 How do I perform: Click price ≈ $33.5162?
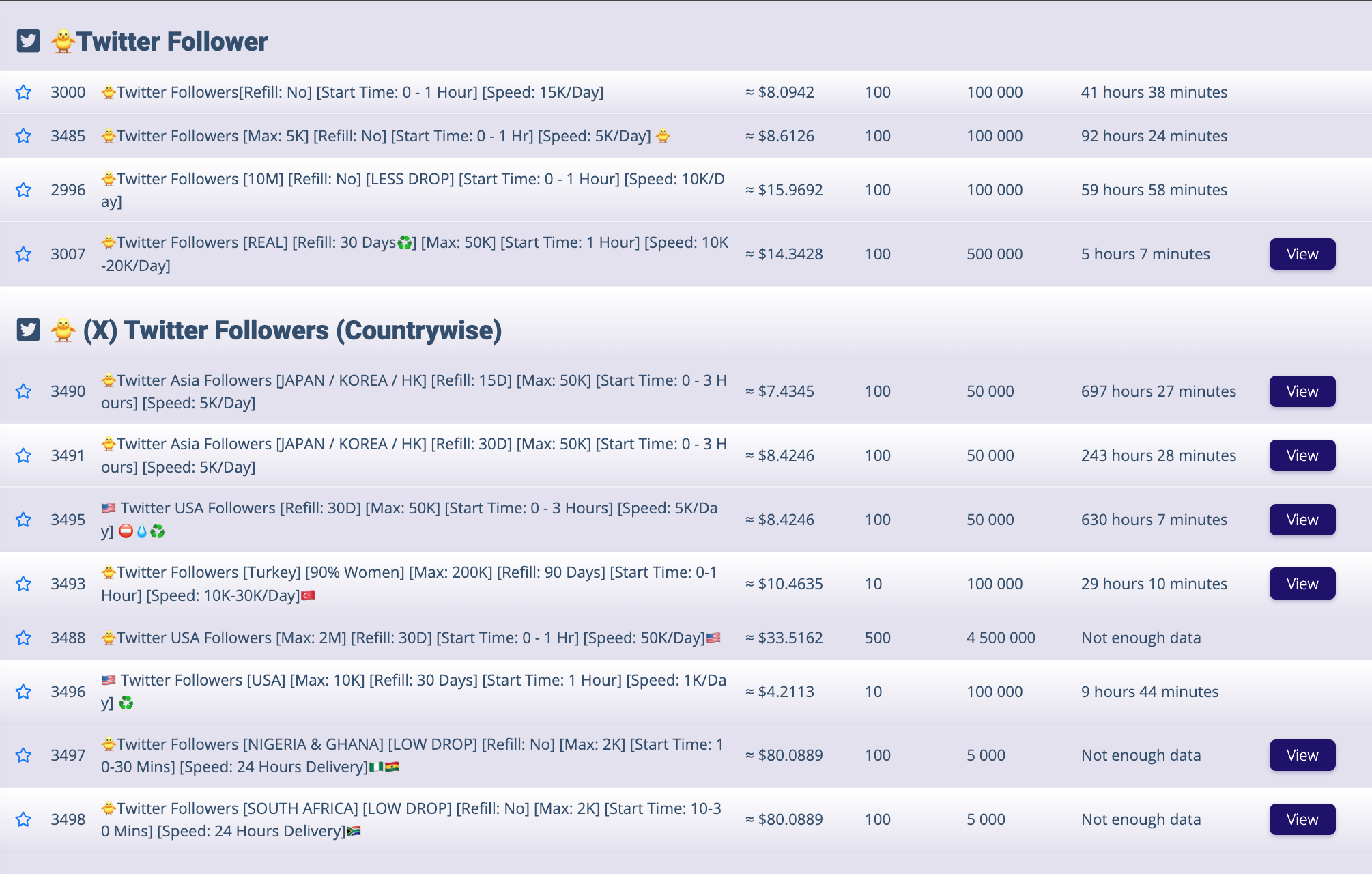coord(784,638)
